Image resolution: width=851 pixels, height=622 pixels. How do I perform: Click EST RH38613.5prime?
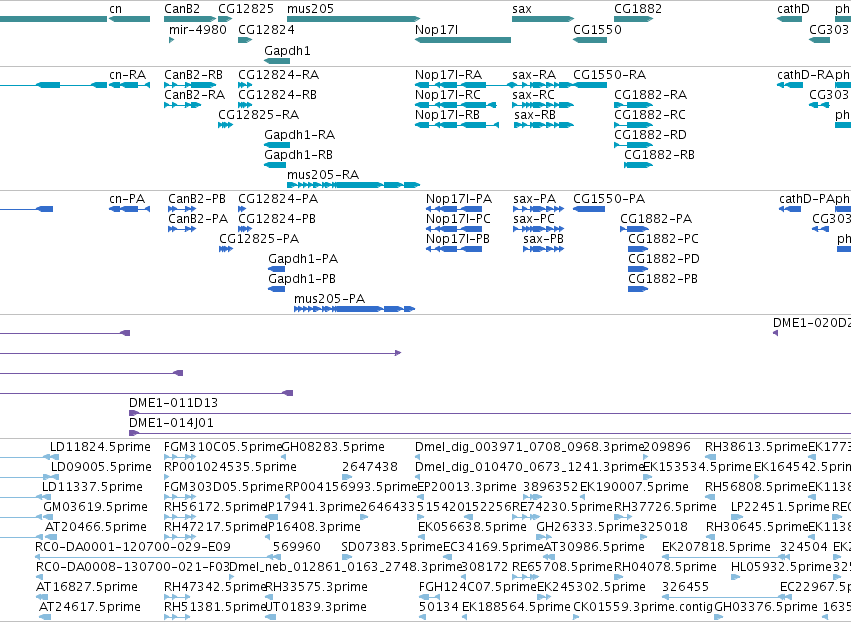(x=757, y=447)
